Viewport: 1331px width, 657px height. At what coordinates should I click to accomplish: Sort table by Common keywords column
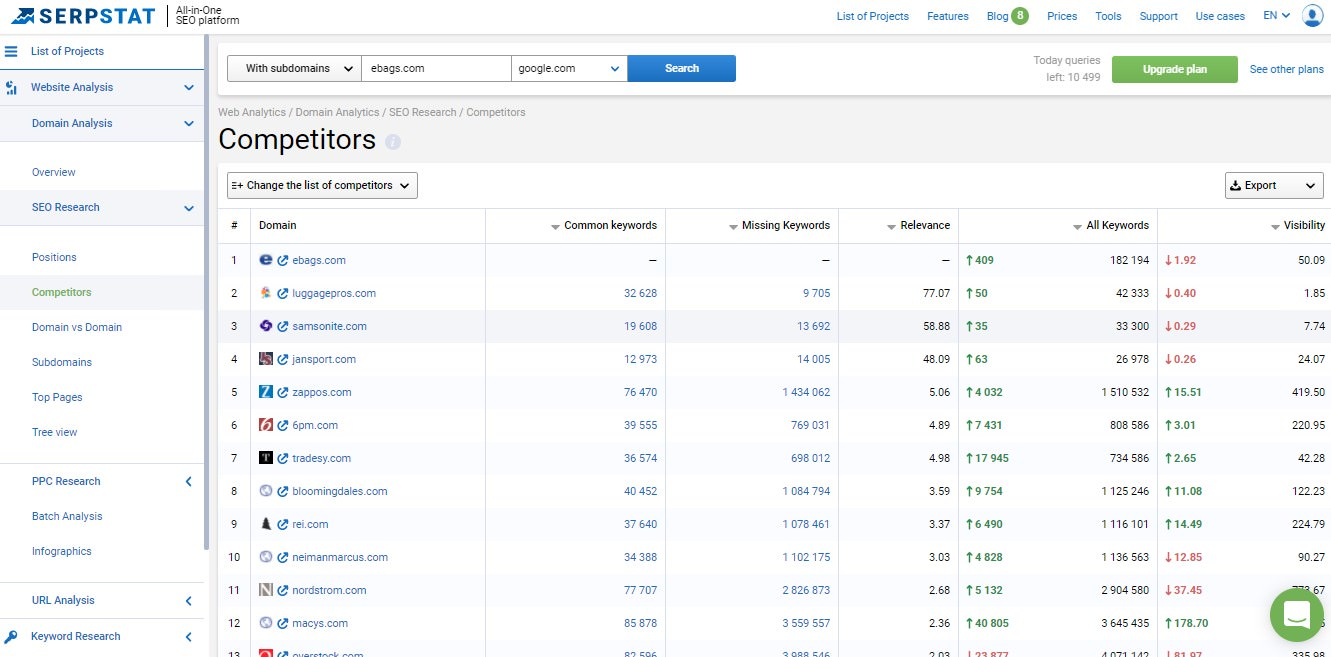pyautogui.click(x=604, y=226)
